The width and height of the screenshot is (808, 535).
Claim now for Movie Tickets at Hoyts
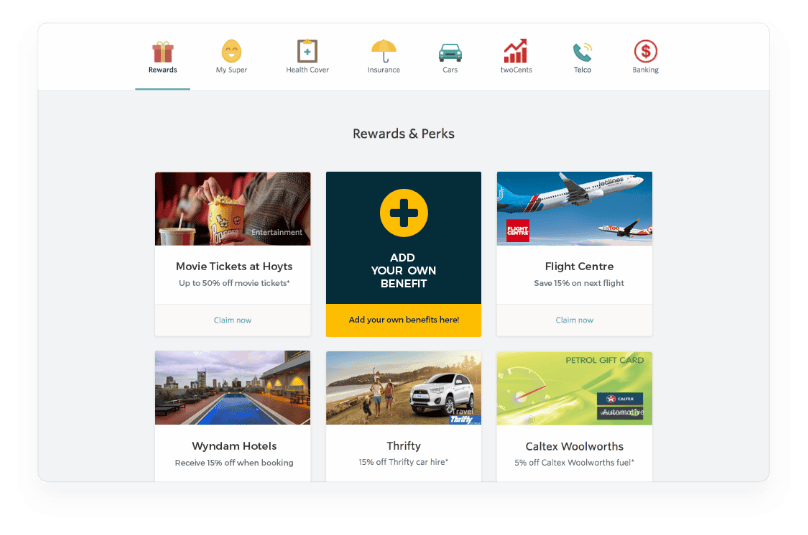click(232, 320)
